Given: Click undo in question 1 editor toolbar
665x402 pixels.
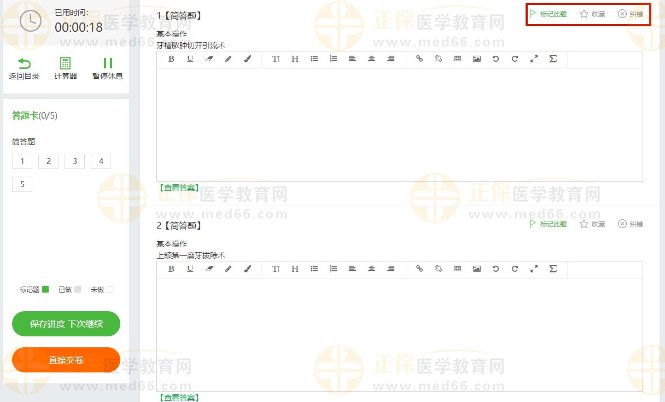Looking at the screenshot, I should point(495,59).
